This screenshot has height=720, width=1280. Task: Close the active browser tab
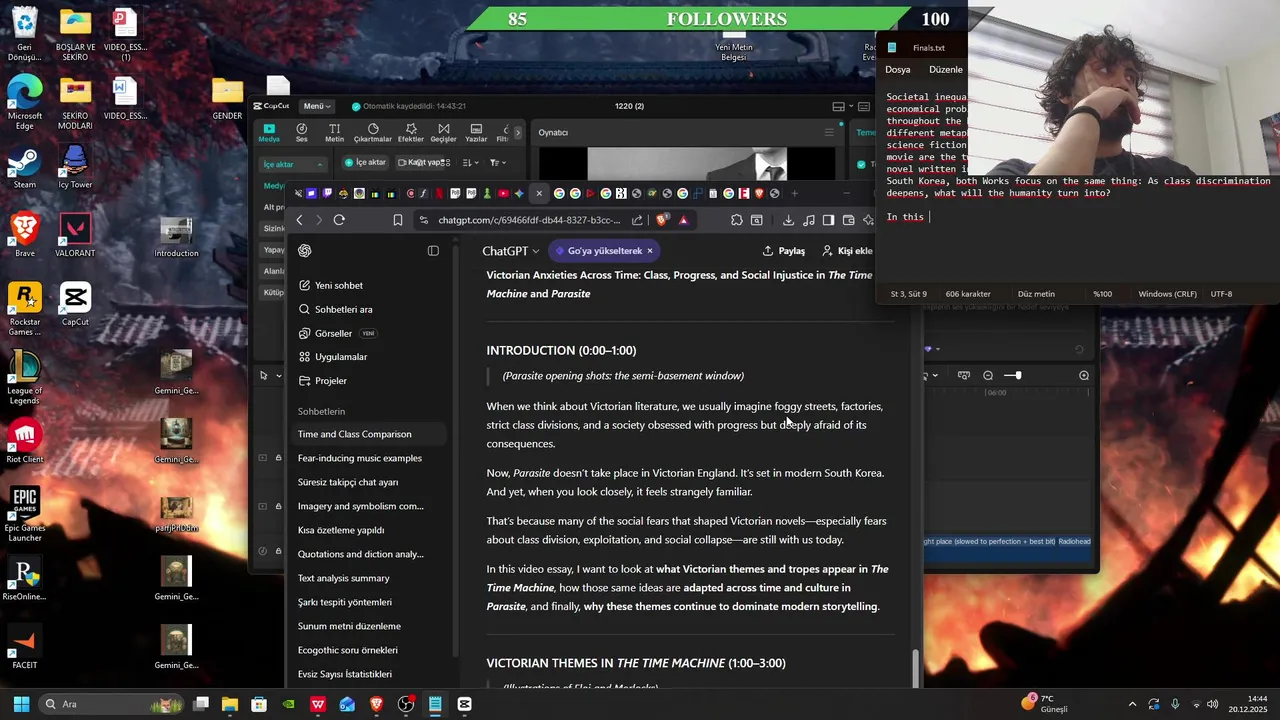pyautogui.click(x=539, y=193)
